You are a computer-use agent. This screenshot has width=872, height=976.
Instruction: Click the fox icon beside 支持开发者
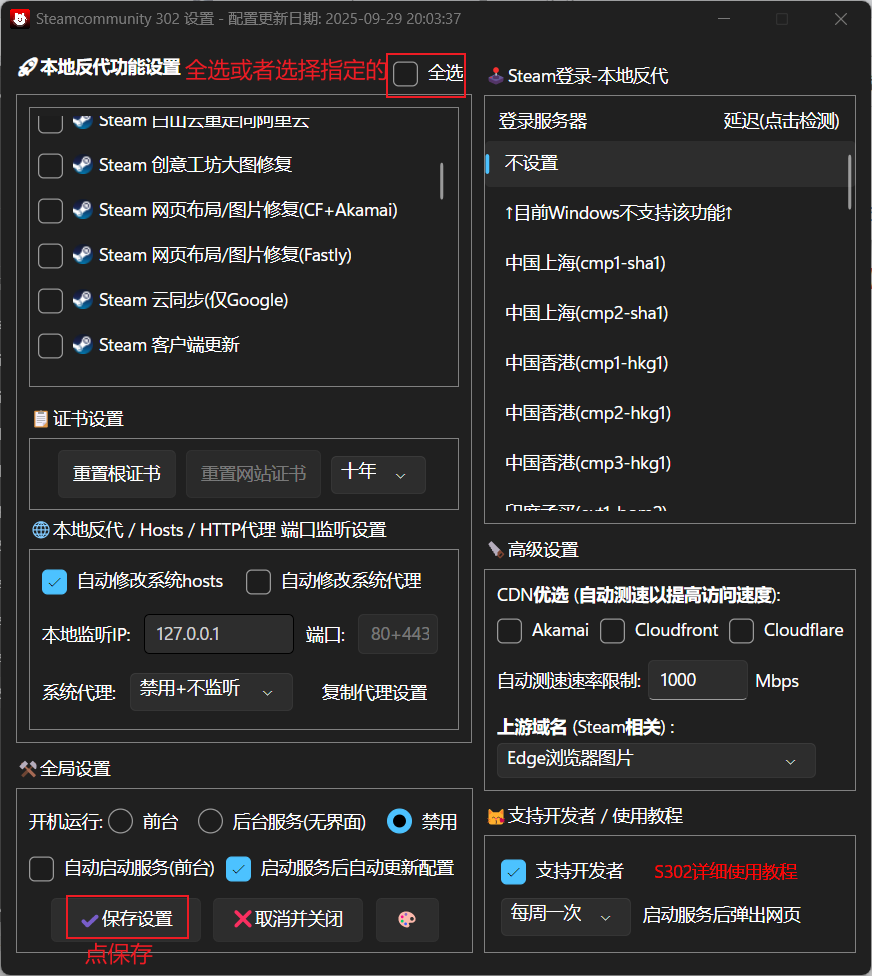pyautogui.click(x=497, y=816)
